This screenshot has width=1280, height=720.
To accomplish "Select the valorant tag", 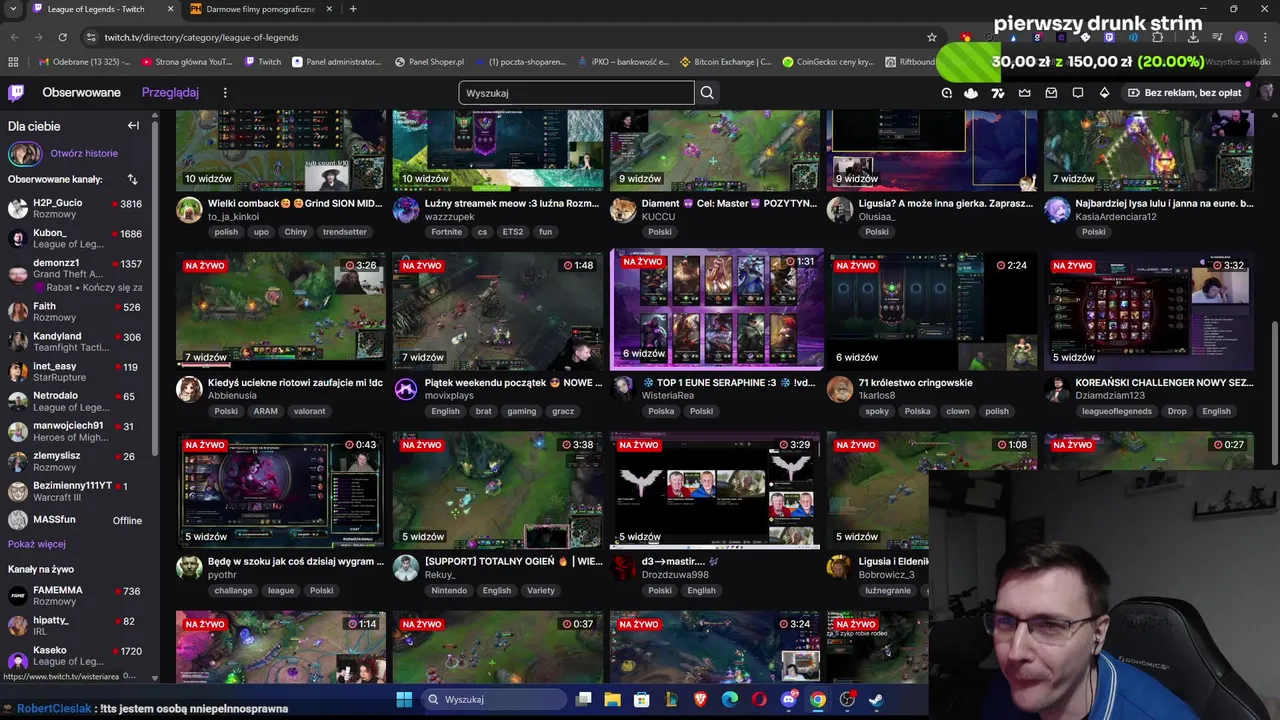I will (309, 411).
